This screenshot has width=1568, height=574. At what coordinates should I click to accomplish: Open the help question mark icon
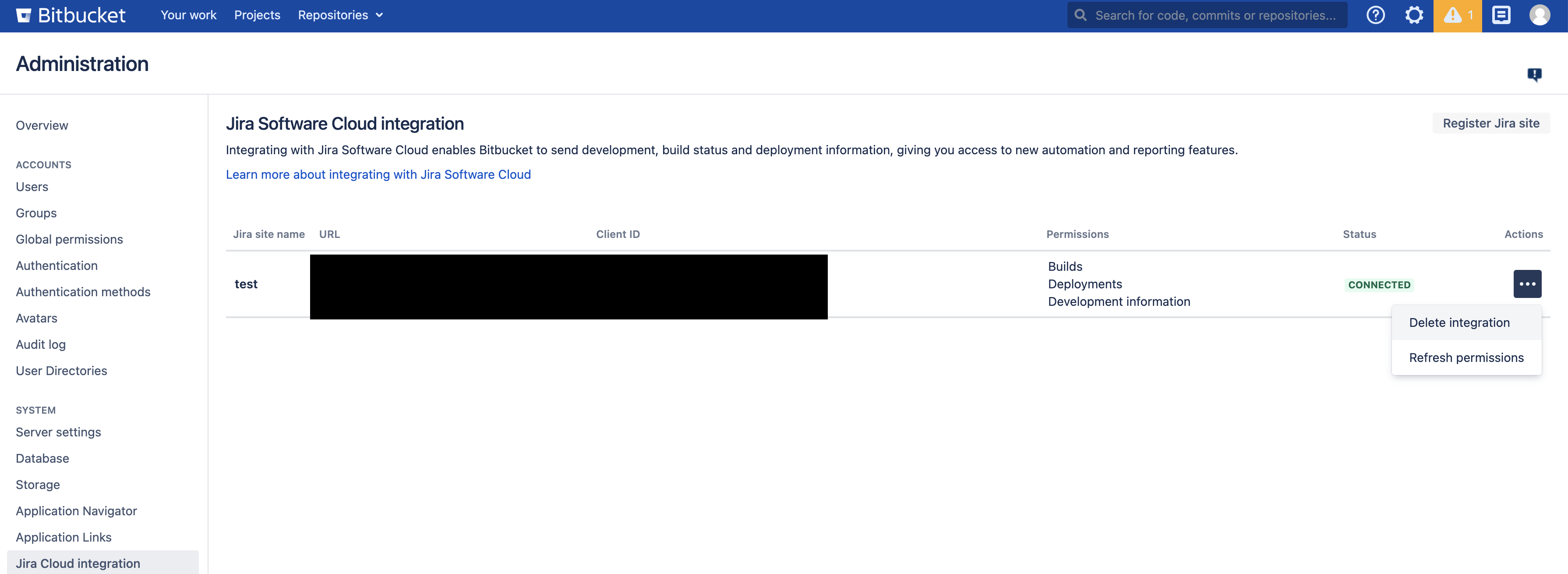pyautogui.click(x=1375, y=15)
